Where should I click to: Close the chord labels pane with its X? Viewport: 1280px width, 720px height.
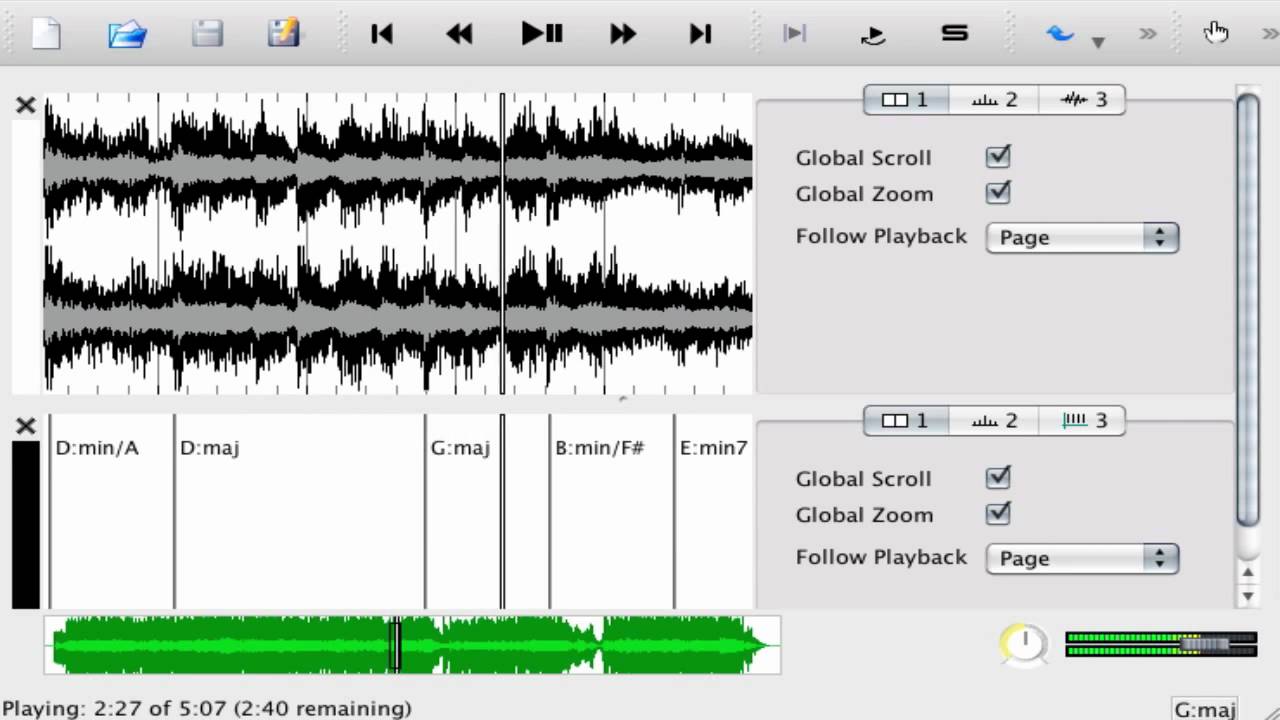[x=26, y=426]
